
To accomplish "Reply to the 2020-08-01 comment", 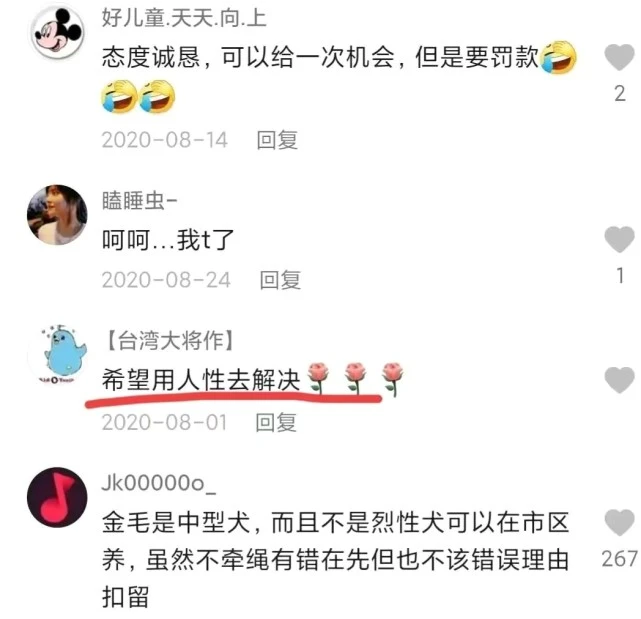I will click(x=276, y=422).
